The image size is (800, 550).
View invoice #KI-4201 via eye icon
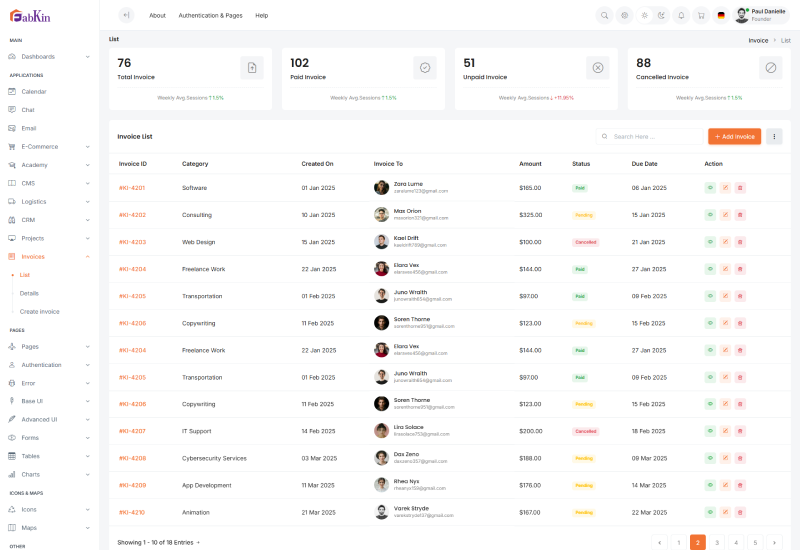[710, 188]
